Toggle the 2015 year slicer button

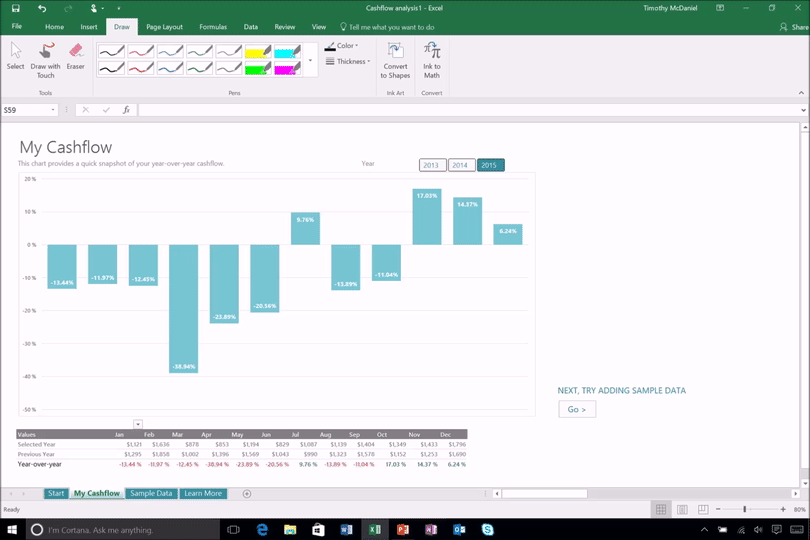[490, 165]
